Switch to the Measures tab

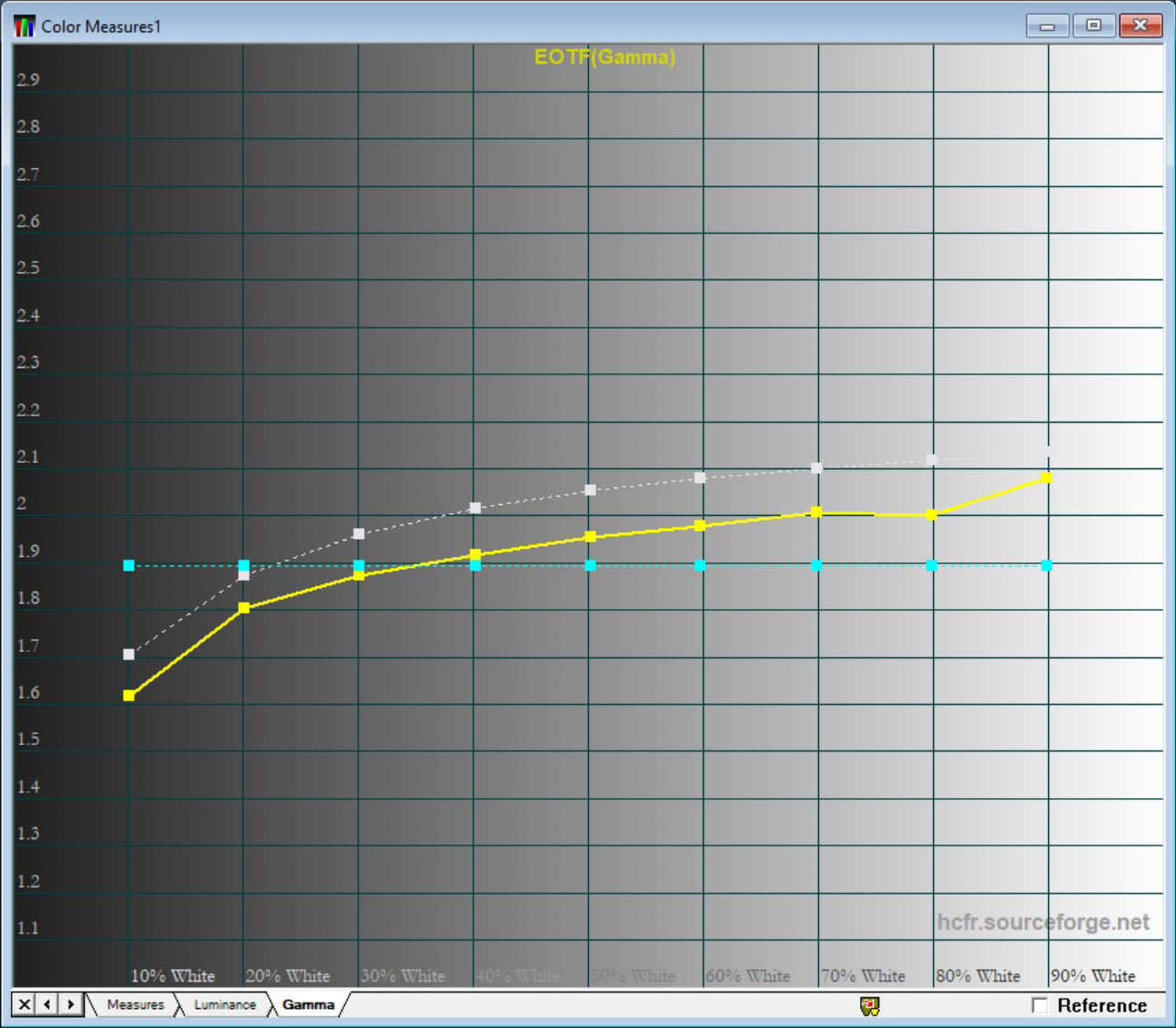[135, 1004]
